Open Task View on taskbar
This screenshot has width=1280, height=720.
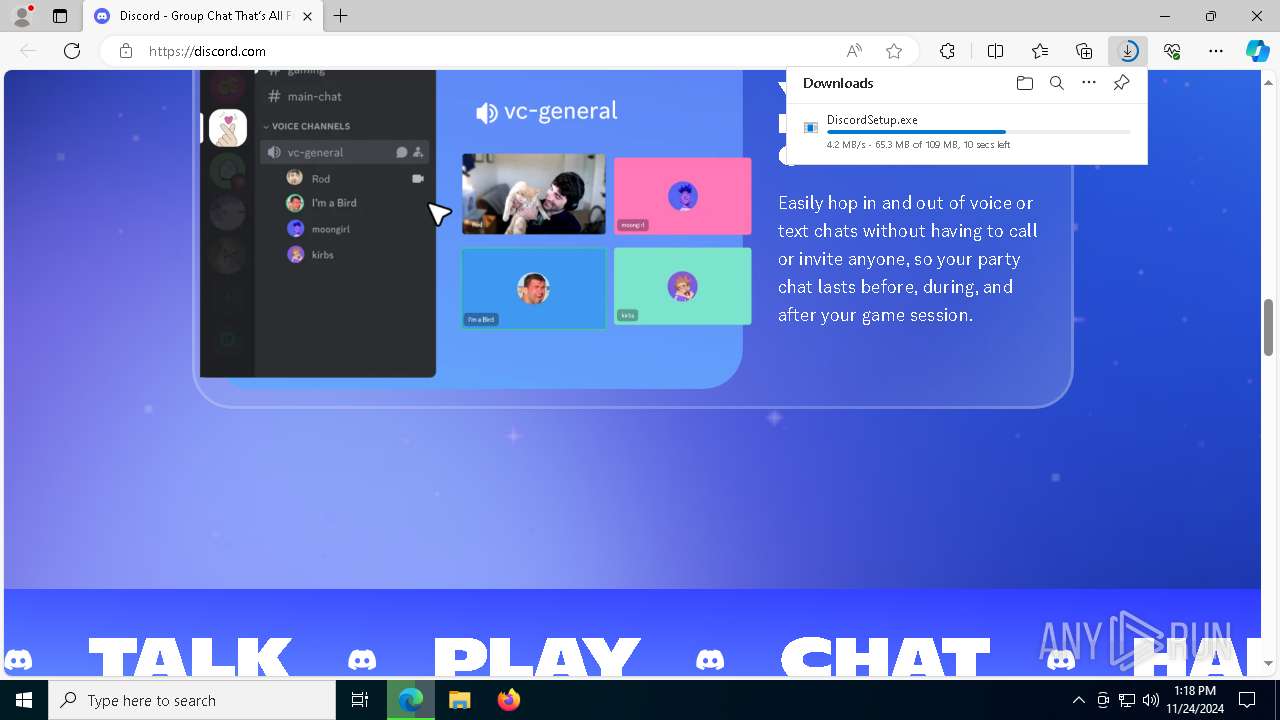pos(360,700)
